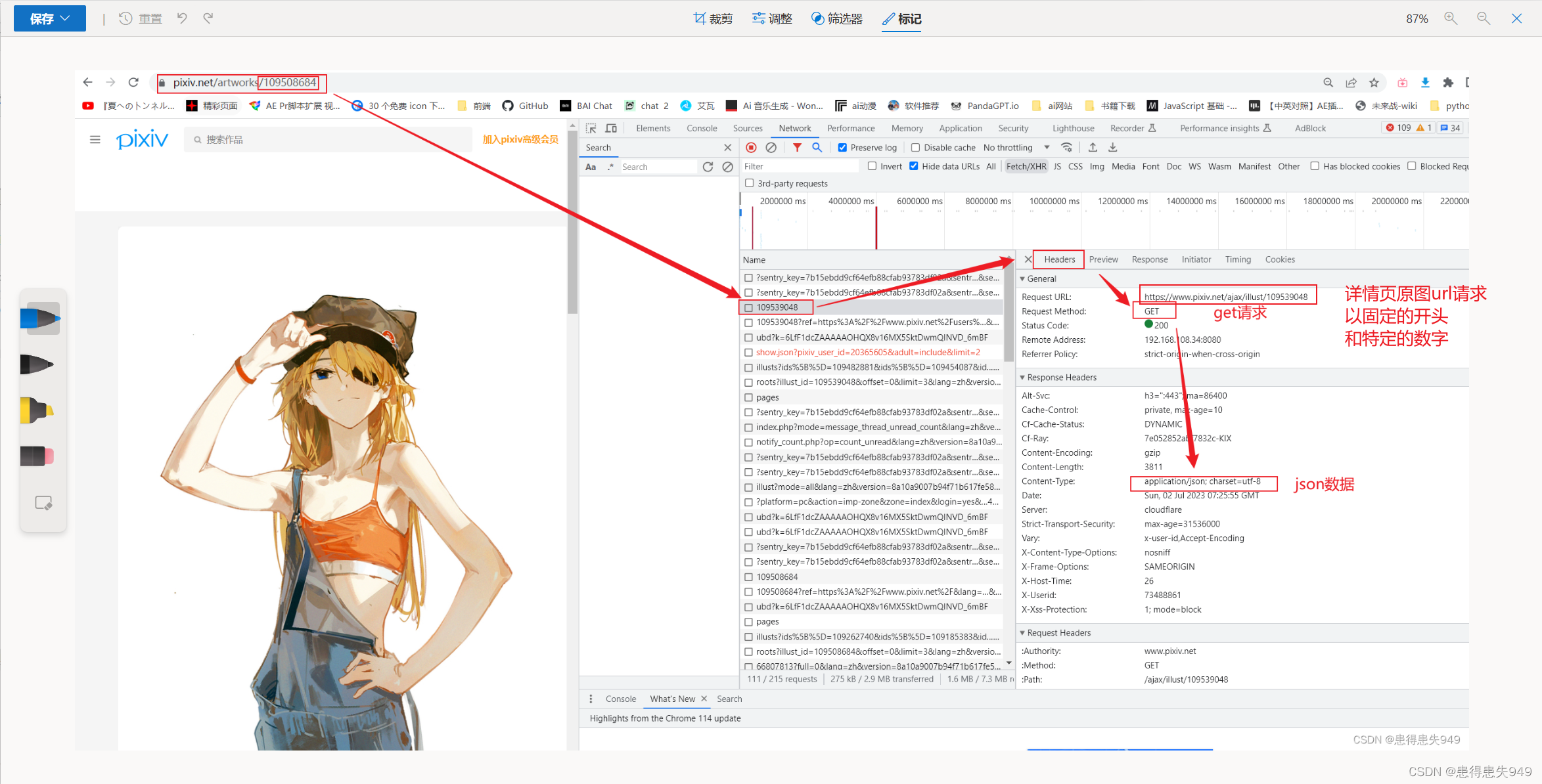This screenshot has width=1542, height=784.
Task: Redo the last undone edit
Action: 208,18
